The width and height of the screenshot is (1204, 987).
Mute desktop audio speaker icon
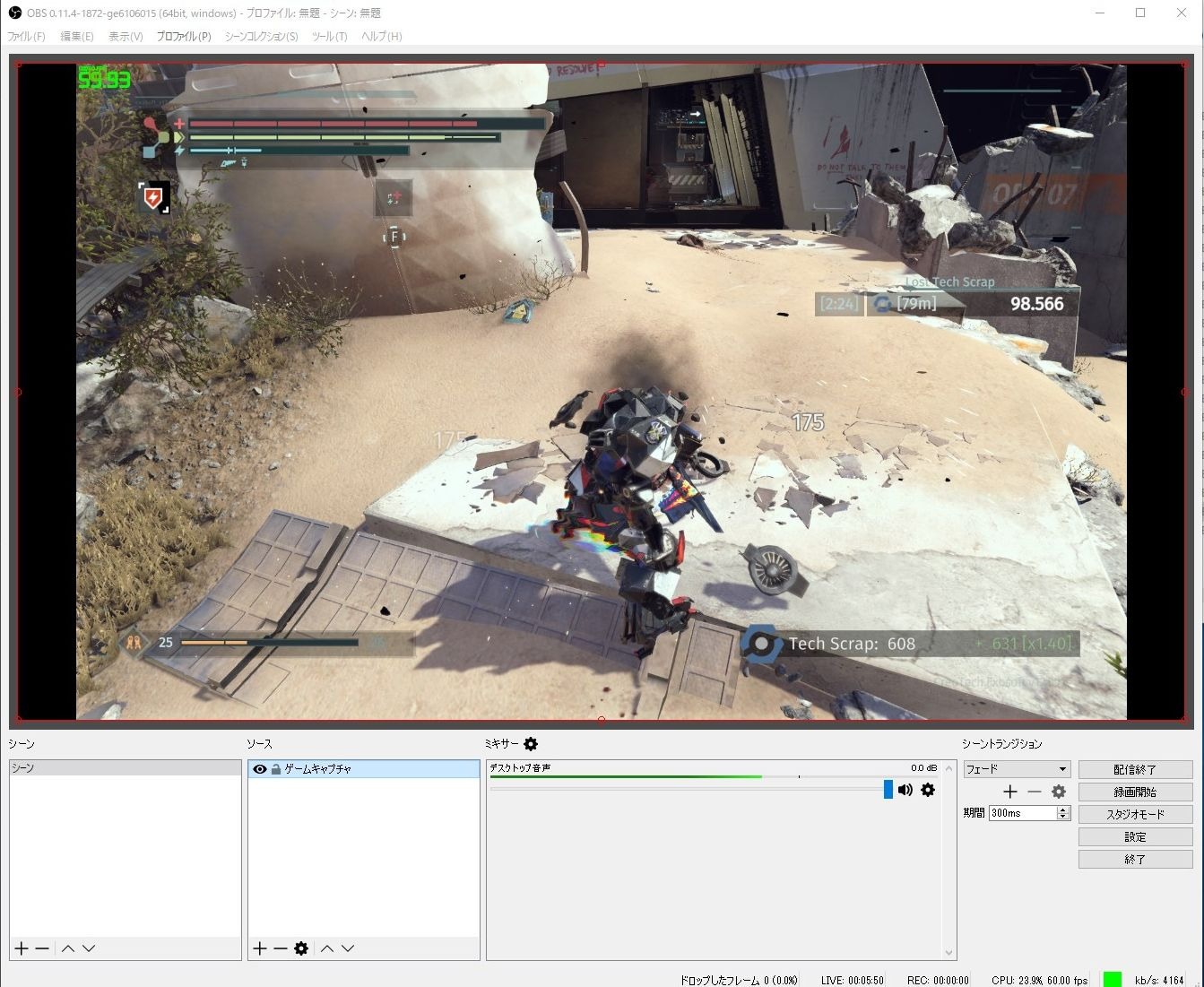pos(905,790)
